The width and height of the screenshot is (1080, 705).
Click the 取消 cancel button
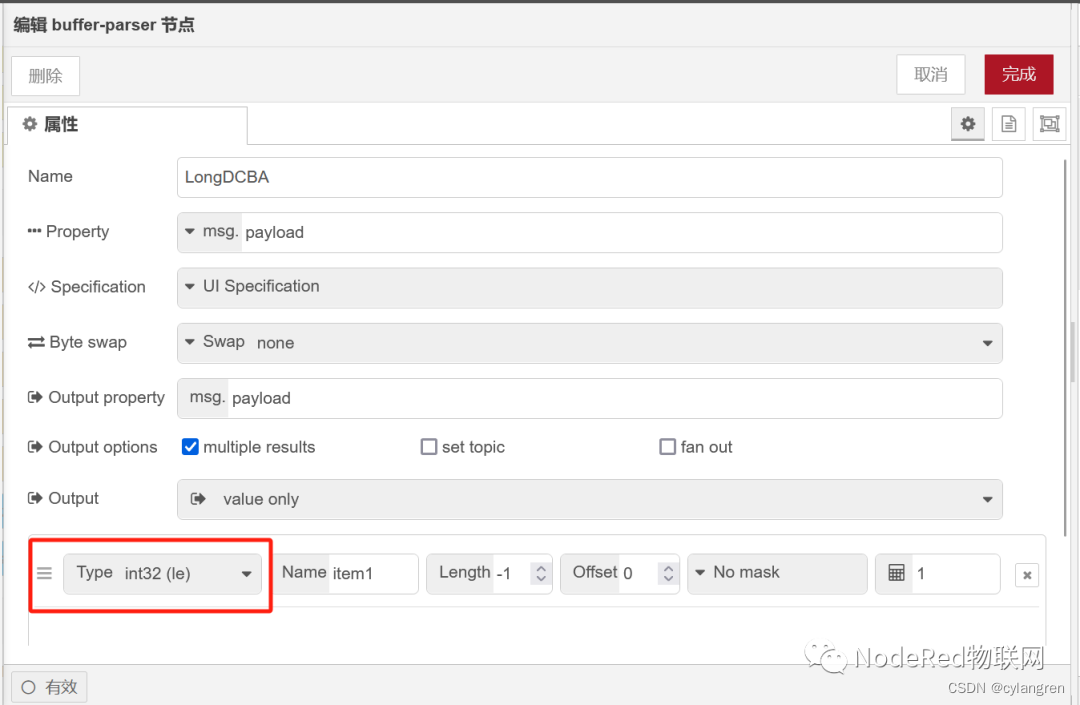point(931,74)
